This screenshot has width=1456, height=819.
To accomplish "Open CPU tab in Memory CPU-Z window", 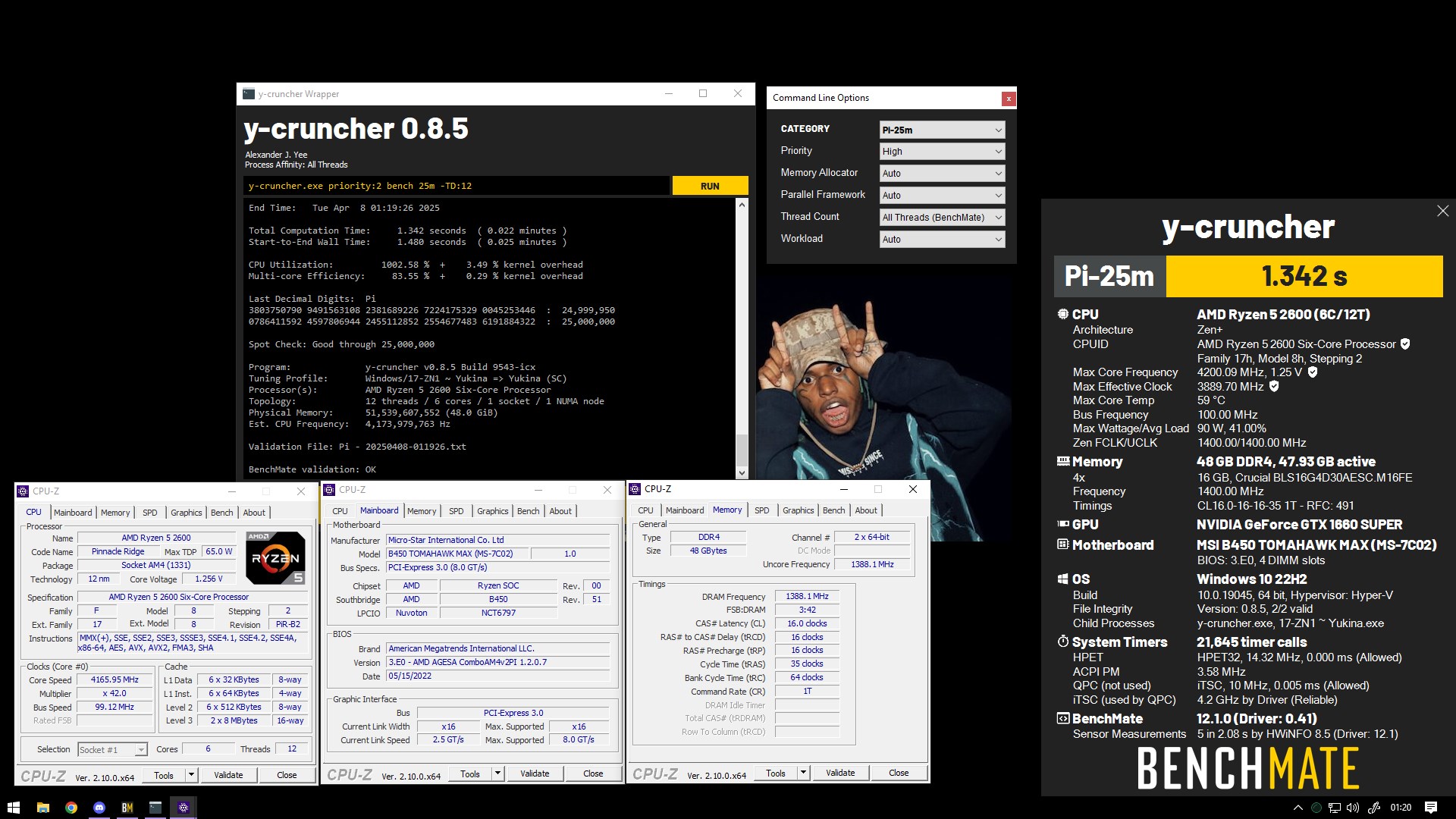I will 645,510.
